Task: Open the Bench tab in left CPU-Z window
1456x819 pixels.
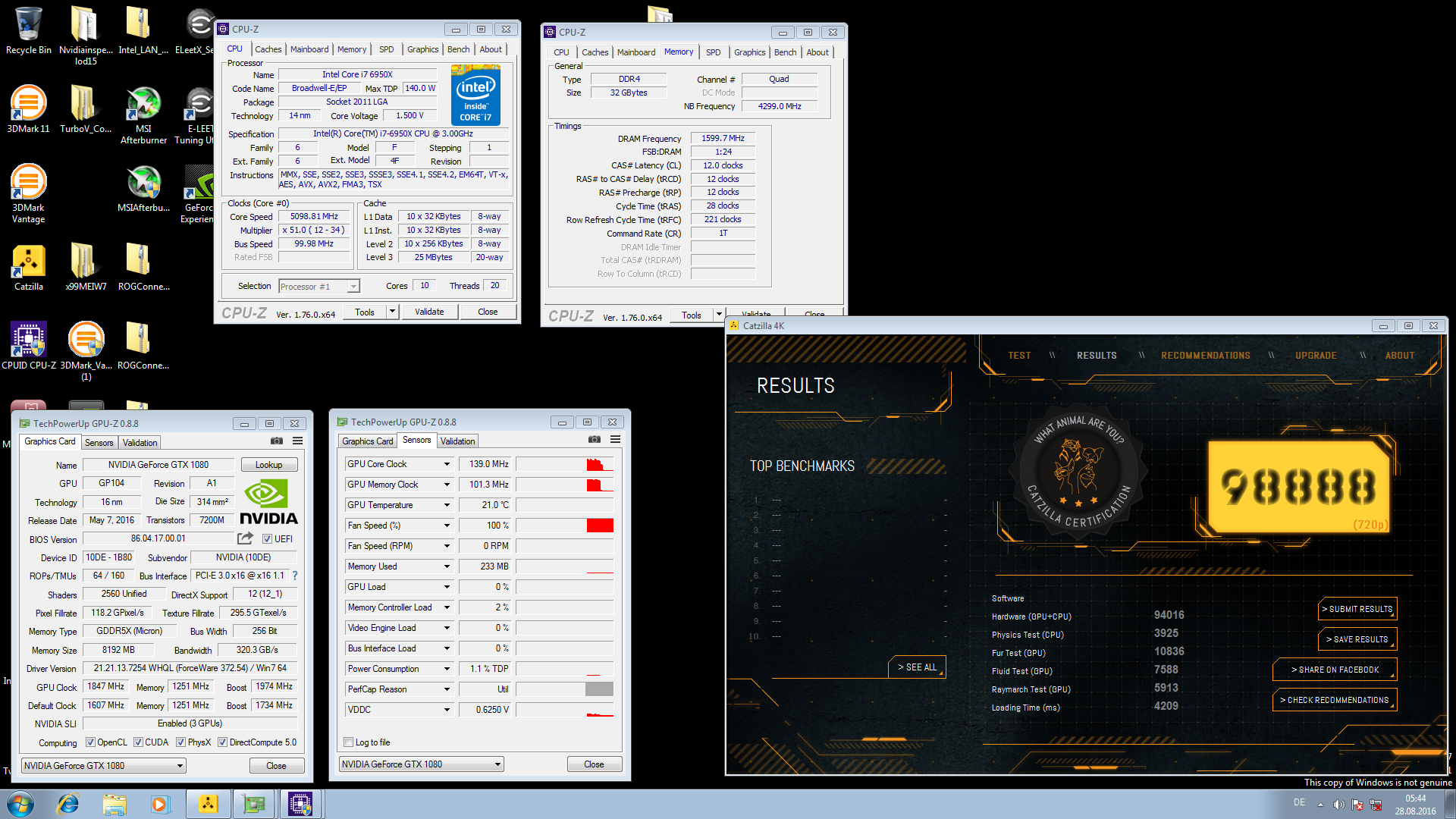Action: (458, 49)
